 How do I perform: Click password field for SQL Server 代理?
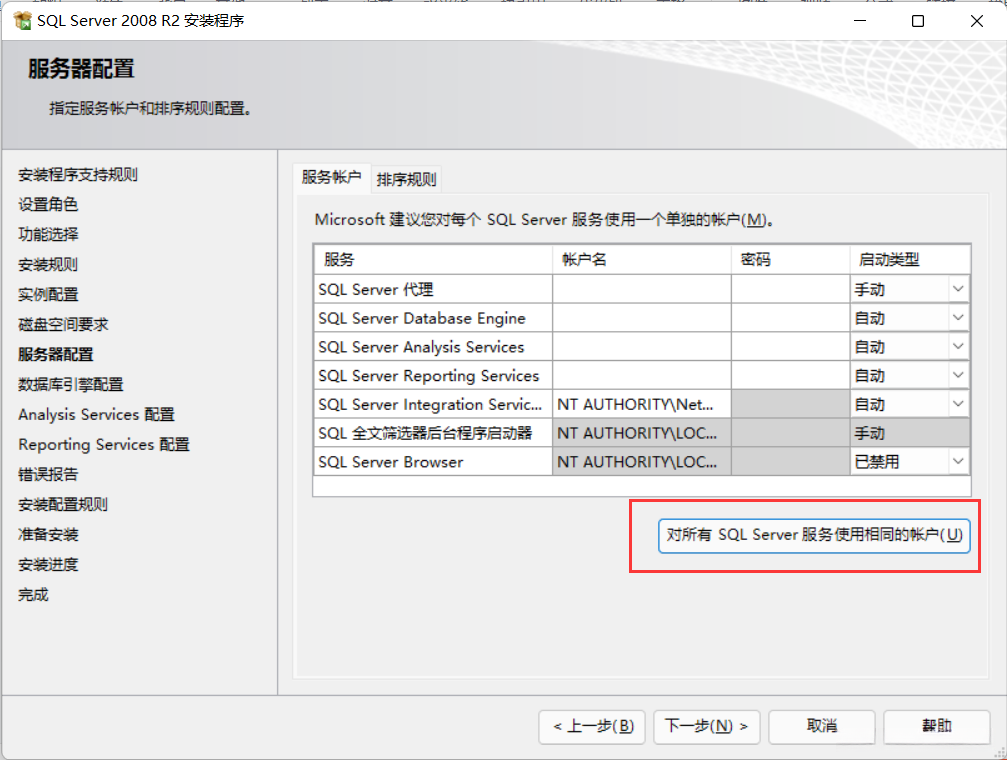[x=791, y=289]
